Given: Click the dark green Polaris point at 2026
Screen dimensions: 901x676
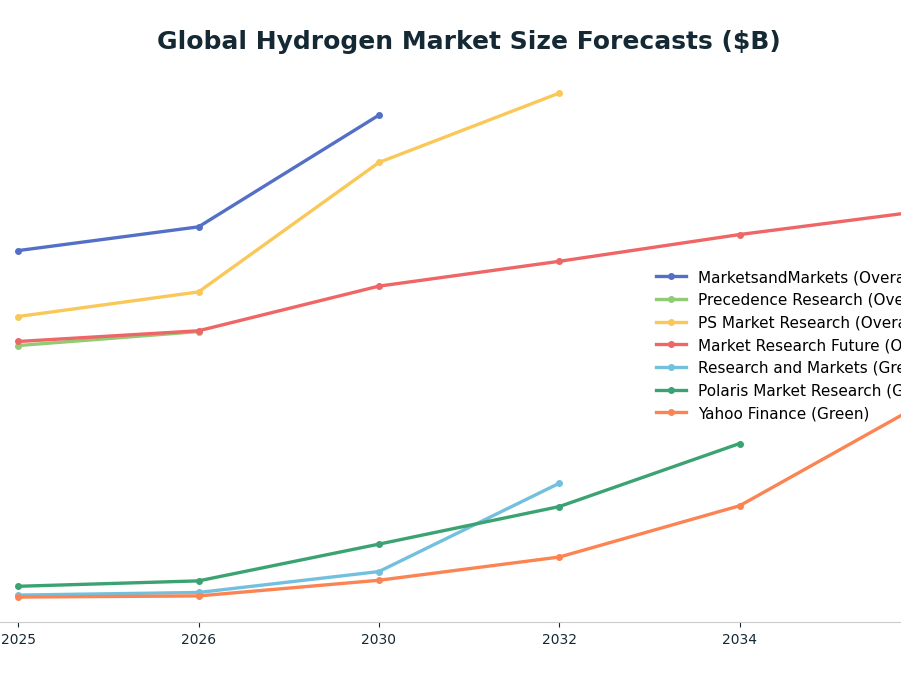Looking at the screenshot, I should (x=199, y=581).
